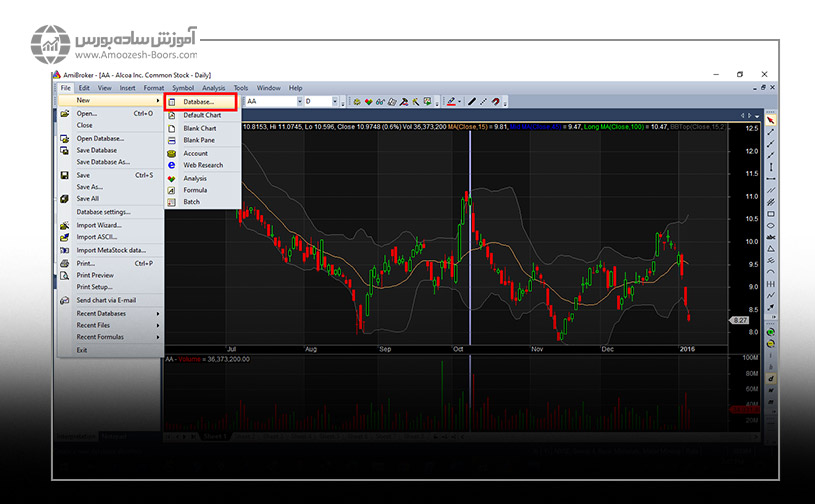Choose Blank Chart in New submenu
The image size is (815, 504).
point(199,128)
